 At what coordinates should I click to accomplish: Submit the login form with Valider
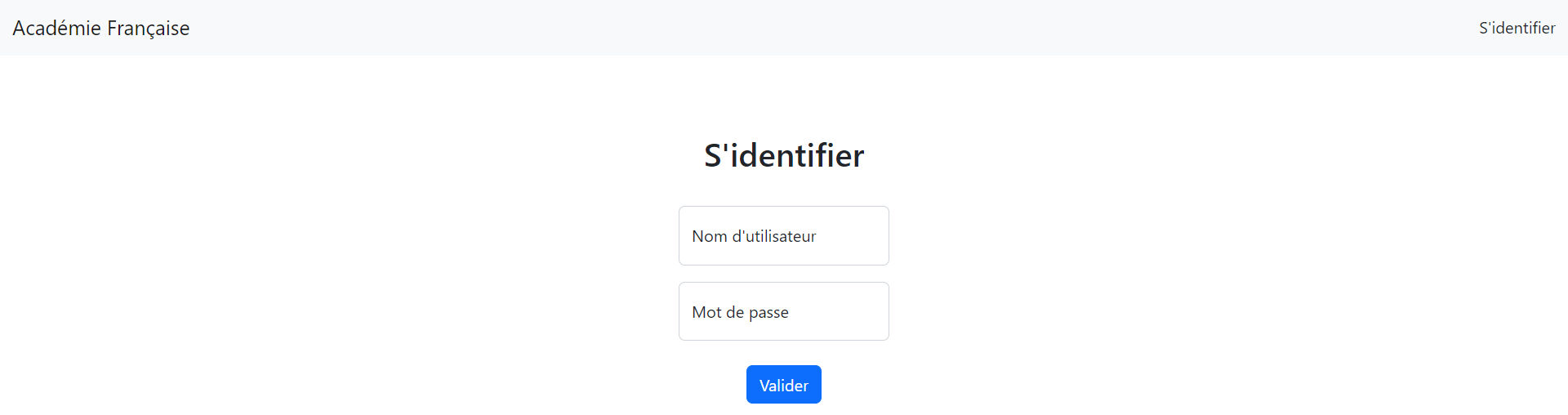783,385
